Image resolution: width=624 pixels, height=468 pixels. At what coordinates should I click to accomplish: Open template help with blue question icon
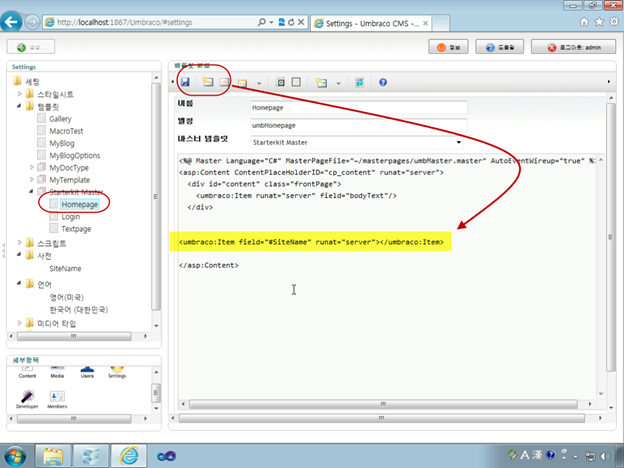tap(383, 82)
